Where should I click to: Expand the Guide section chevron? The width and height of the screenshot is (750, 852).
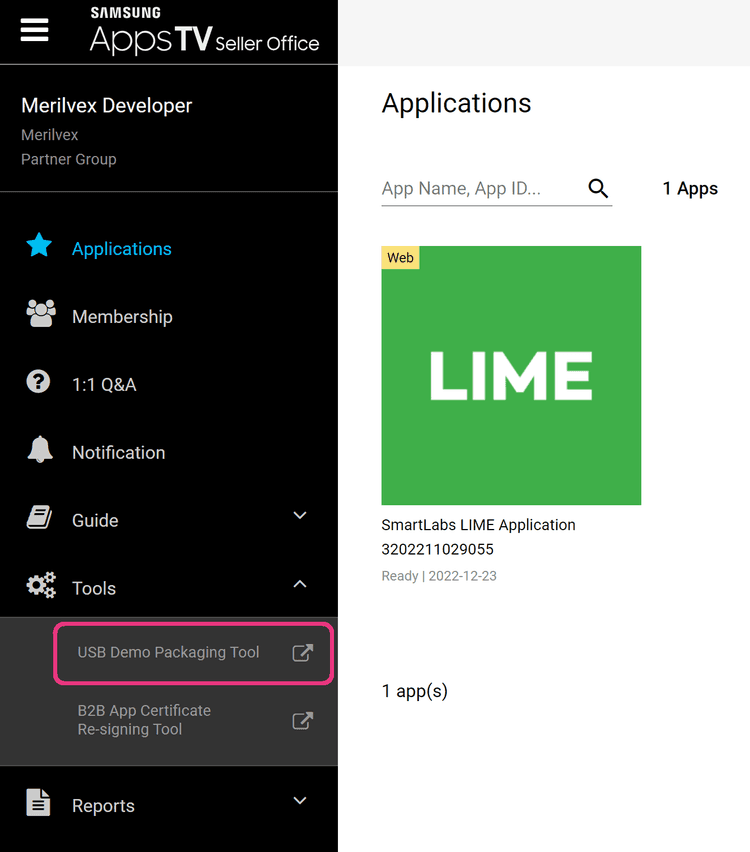tap(299, 515)
